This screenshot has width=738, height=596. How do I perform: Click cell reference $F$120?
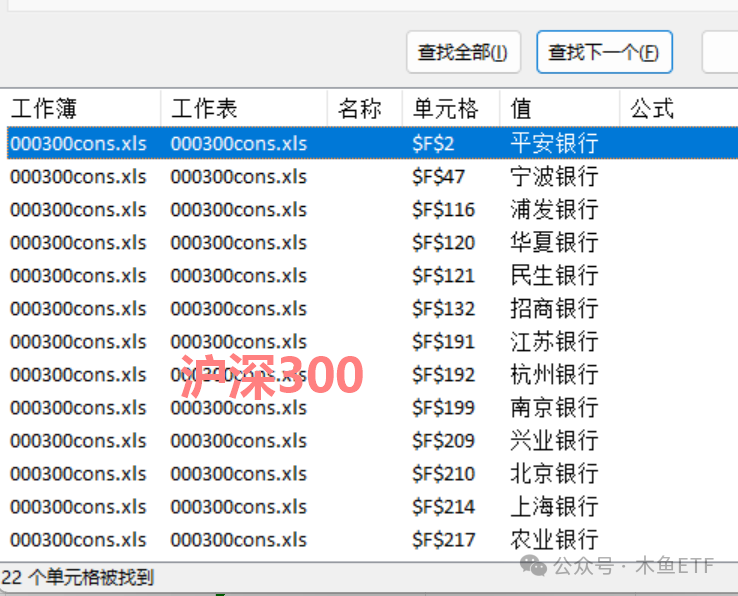[443, 242]
